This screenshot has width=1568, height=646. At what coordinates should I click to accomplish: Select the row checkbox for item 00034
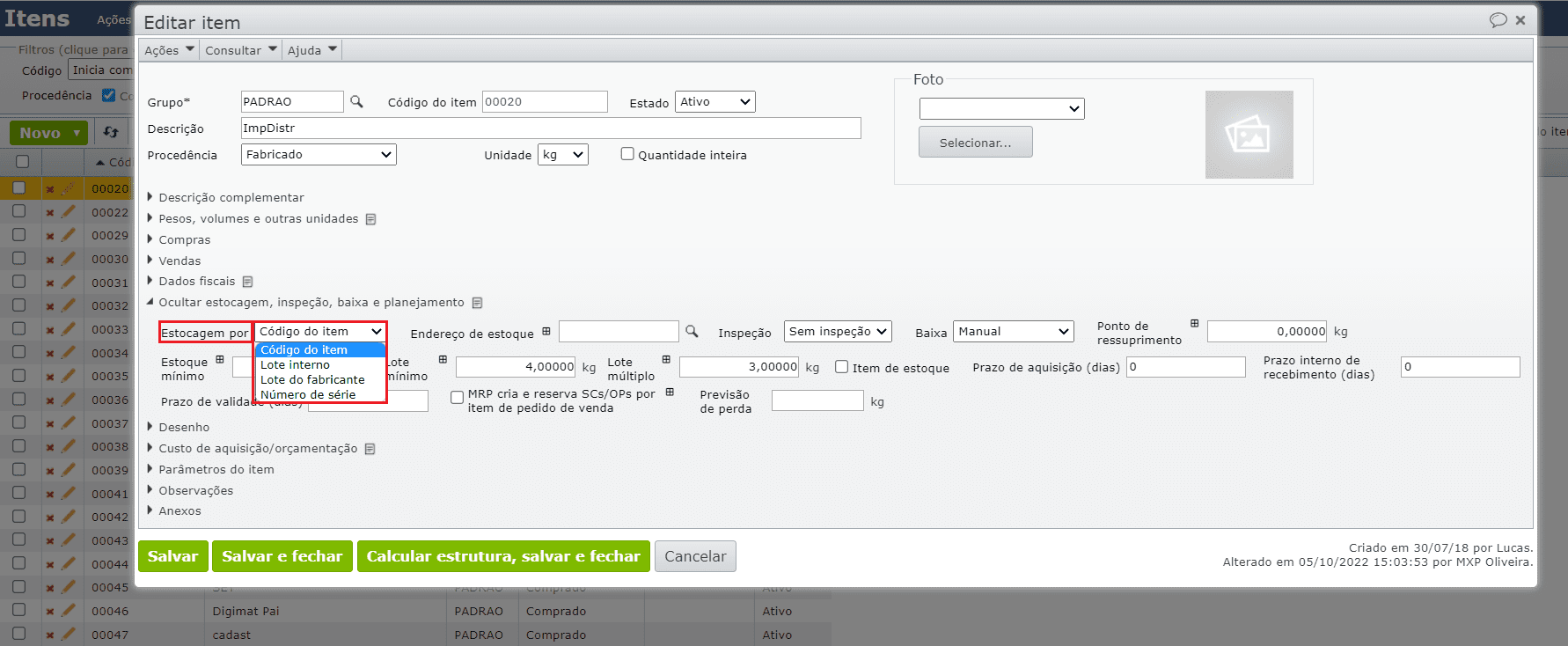click(18, 352)
